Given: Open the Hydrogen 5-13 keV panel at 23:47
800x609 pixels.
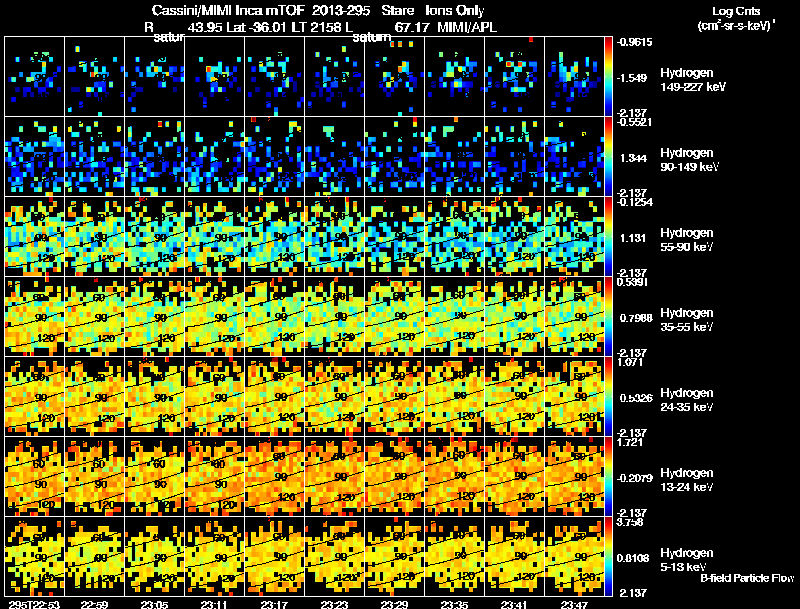Looking at the screenshot, I should (x=574, y=556).
